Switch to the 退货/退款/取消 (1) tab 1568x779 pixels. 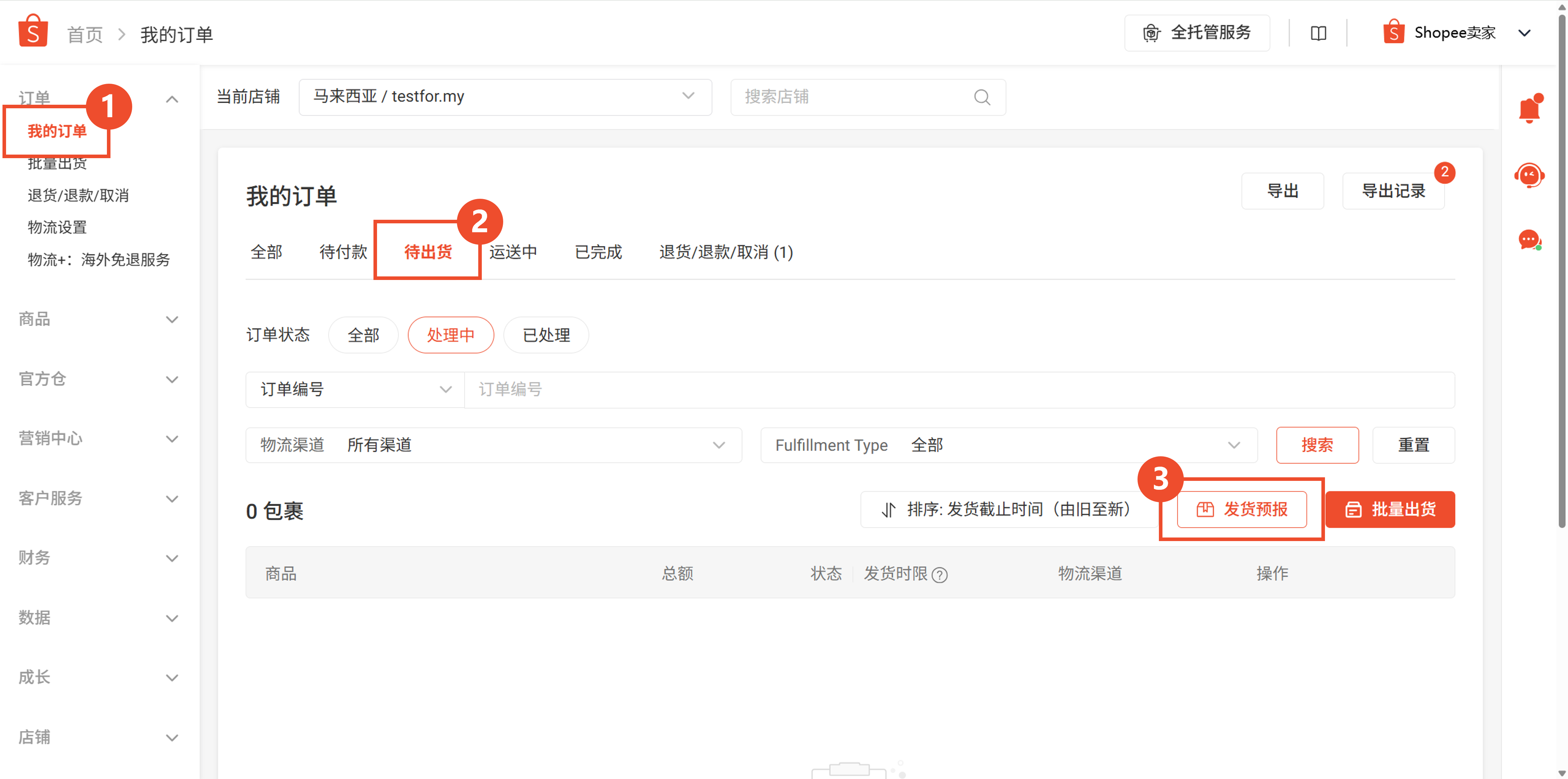click(726, 252)
